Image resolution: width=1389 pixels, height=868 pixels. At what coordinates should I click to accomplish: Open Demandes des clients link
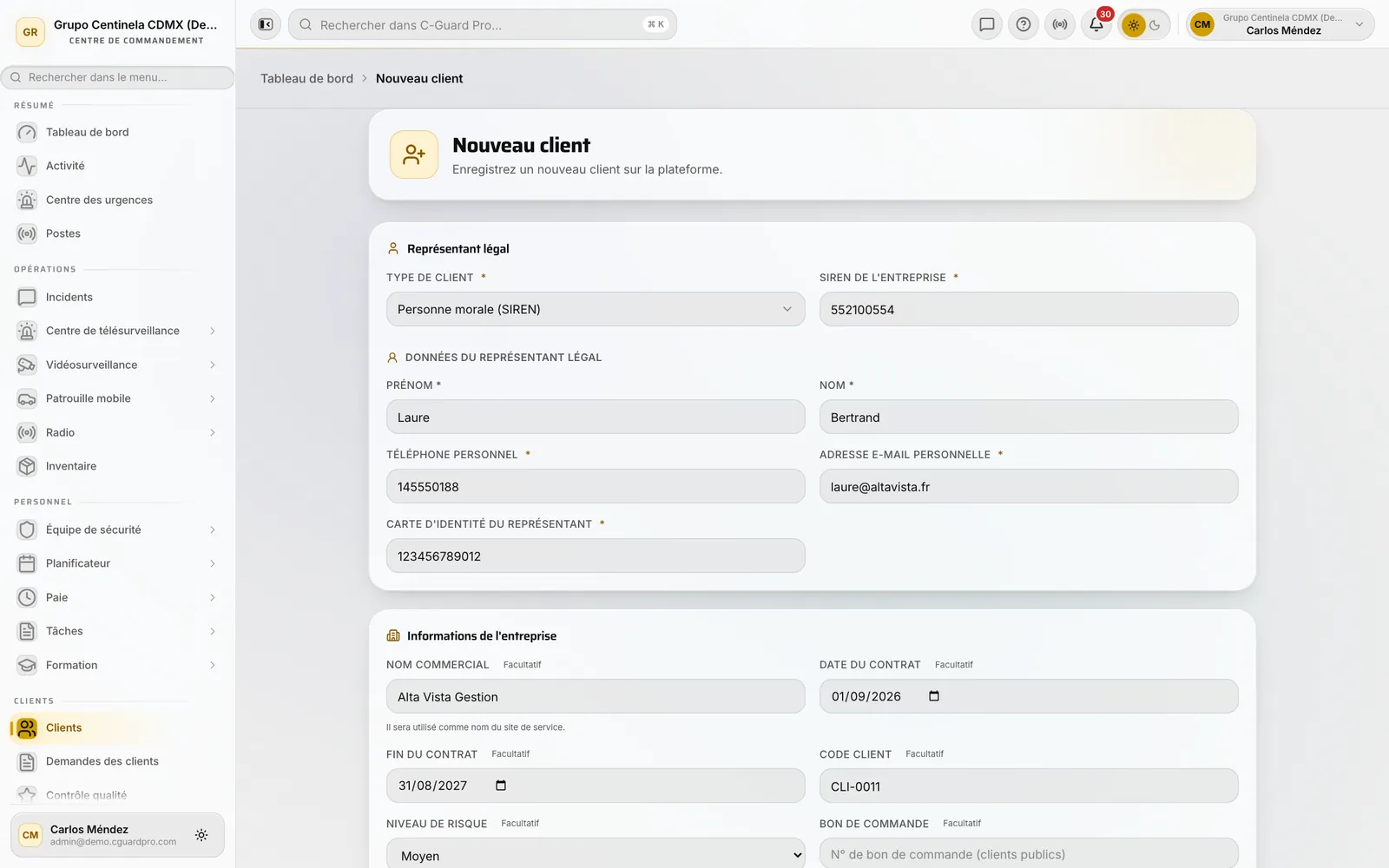[x=117, y=761]
